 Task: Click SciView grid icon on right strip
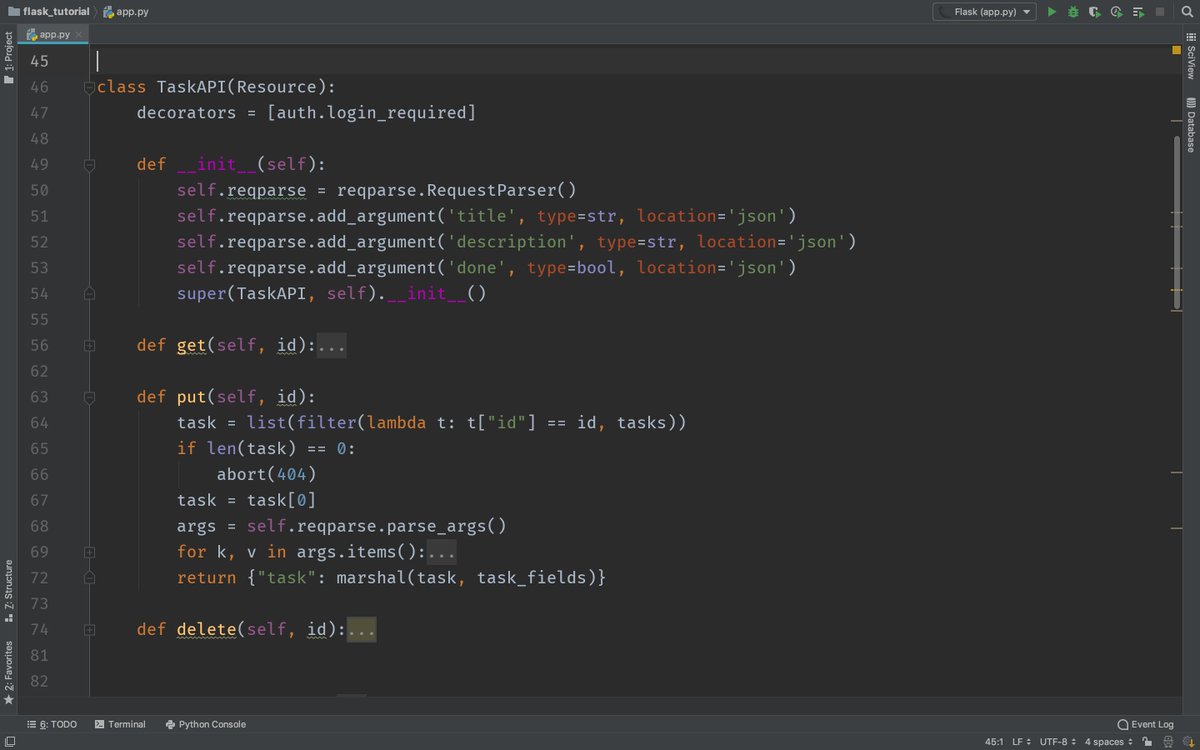[x=1191, y=37]
